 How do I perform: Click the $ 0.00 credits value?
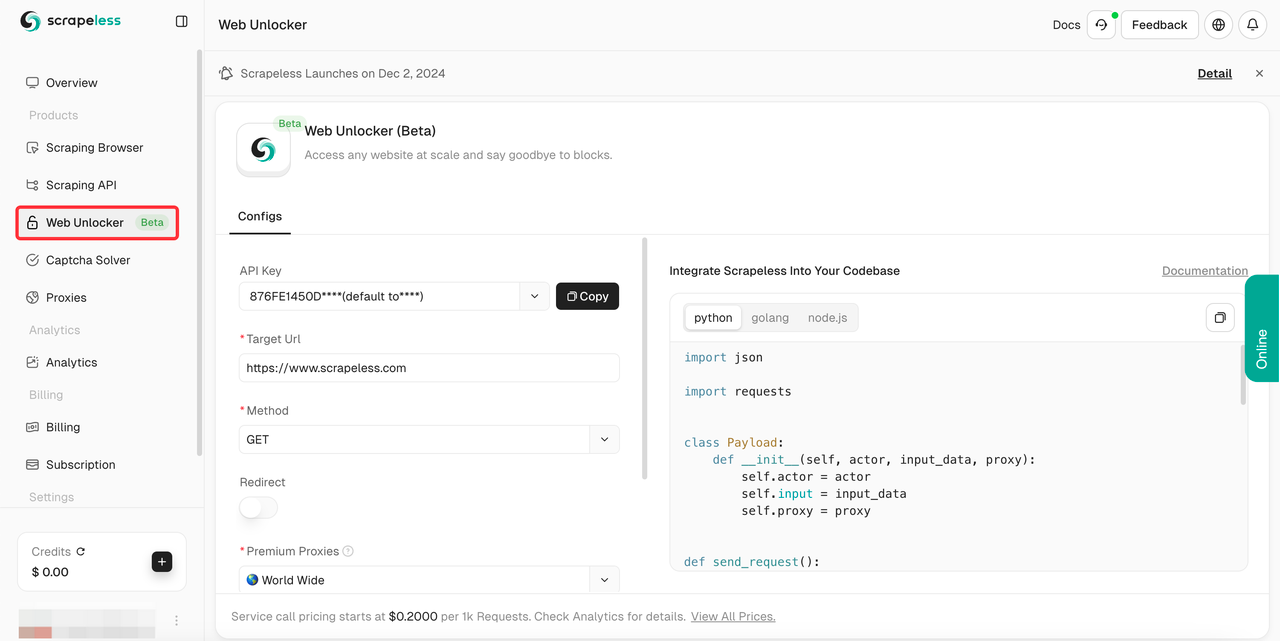(x=50, y=572)
